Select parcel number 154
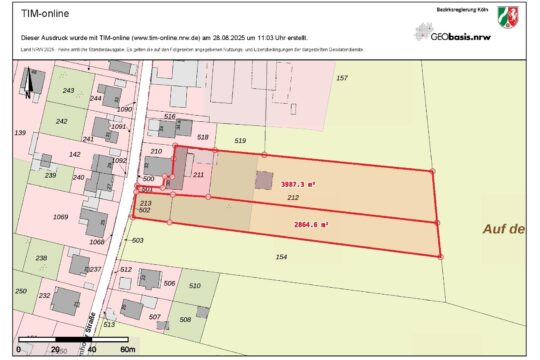Image resolution: width=540 pixels, height=360 pixels. 281,257
